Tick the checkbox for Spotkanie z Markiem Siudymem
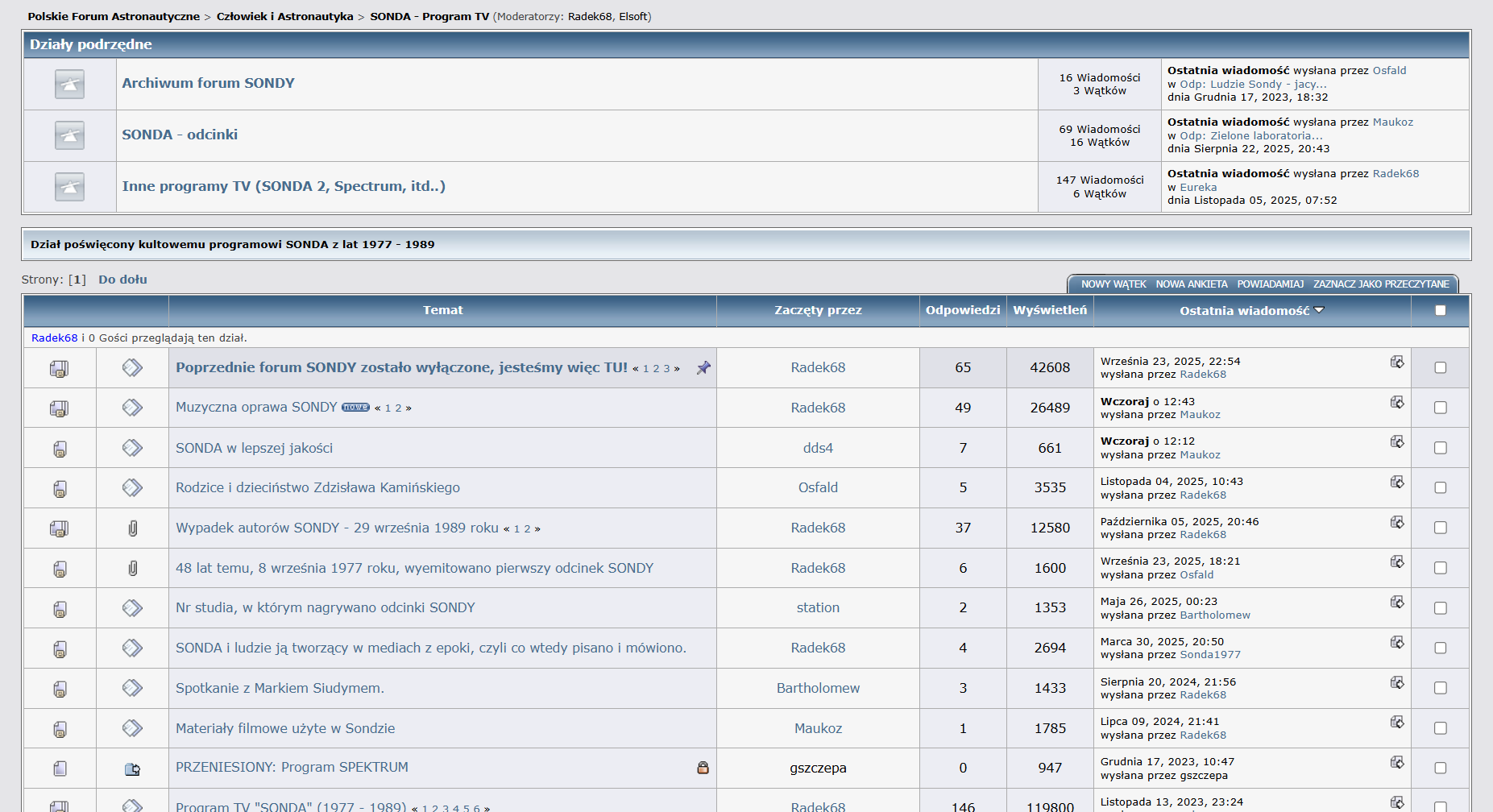1493x812 pixels. [1441, 688]
